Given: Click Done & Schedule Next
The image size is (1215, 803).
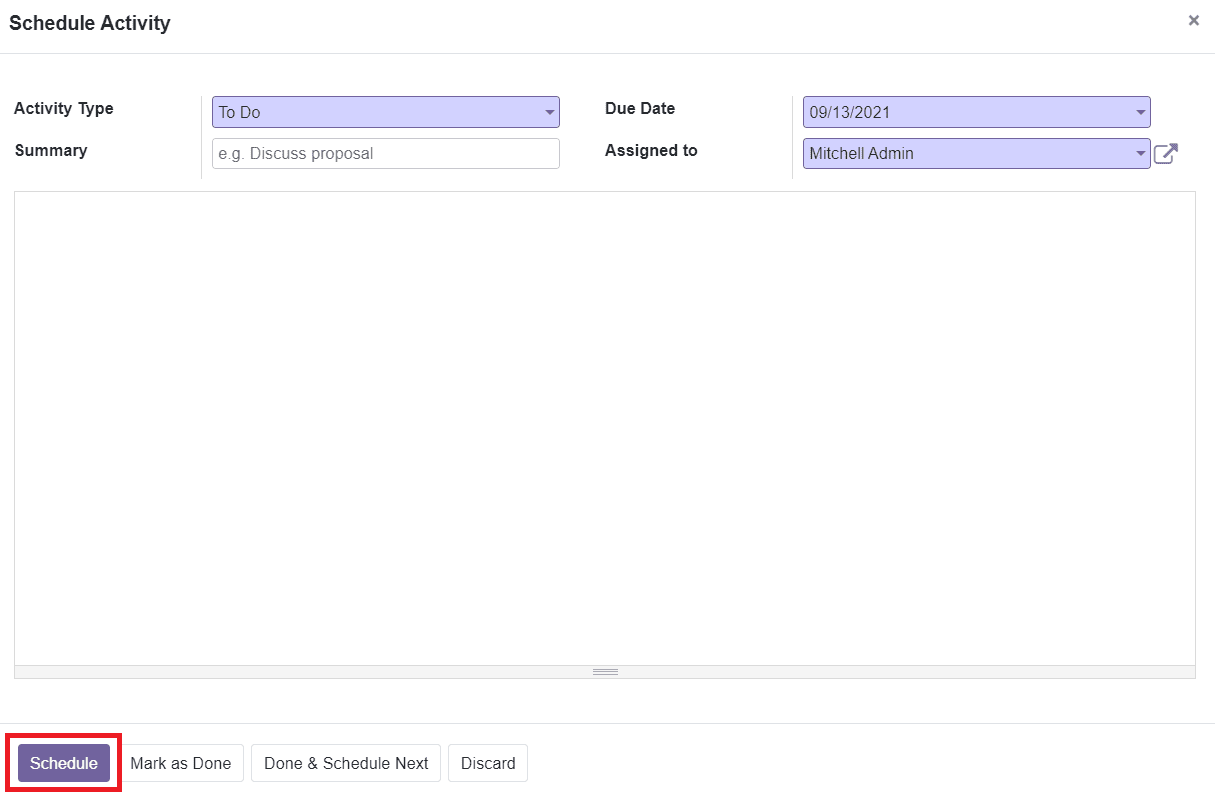Looking at the screenshot, I should pyautogui.click(x=345, y=763).
